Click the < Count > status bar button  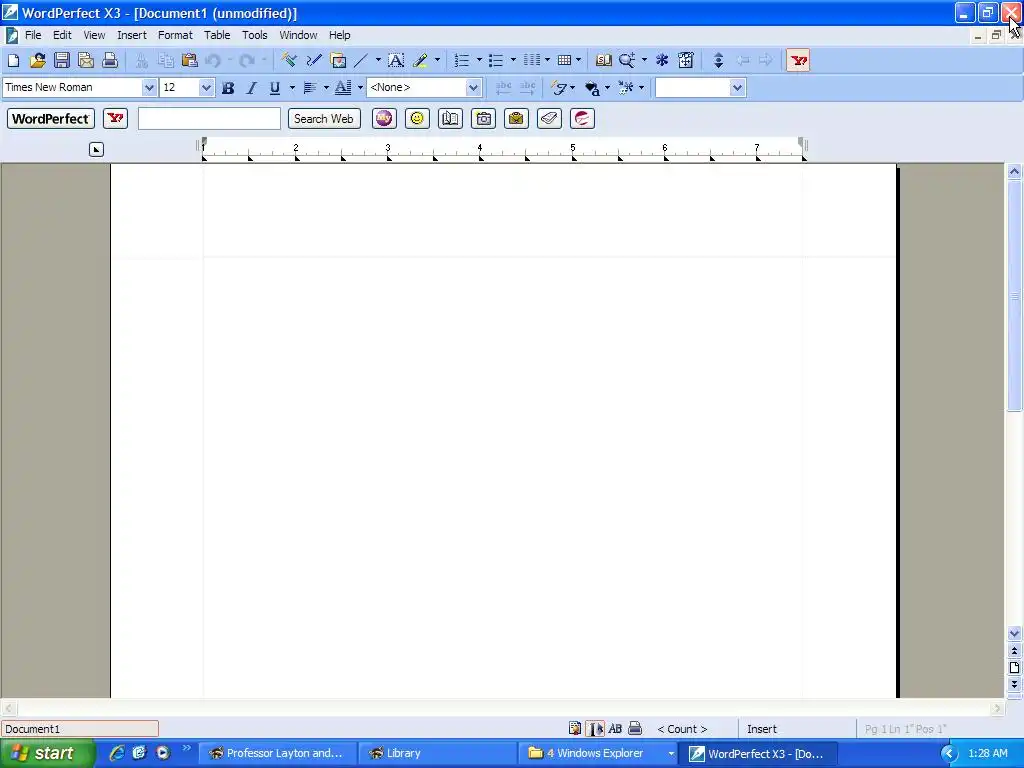[x=682, y=729]
